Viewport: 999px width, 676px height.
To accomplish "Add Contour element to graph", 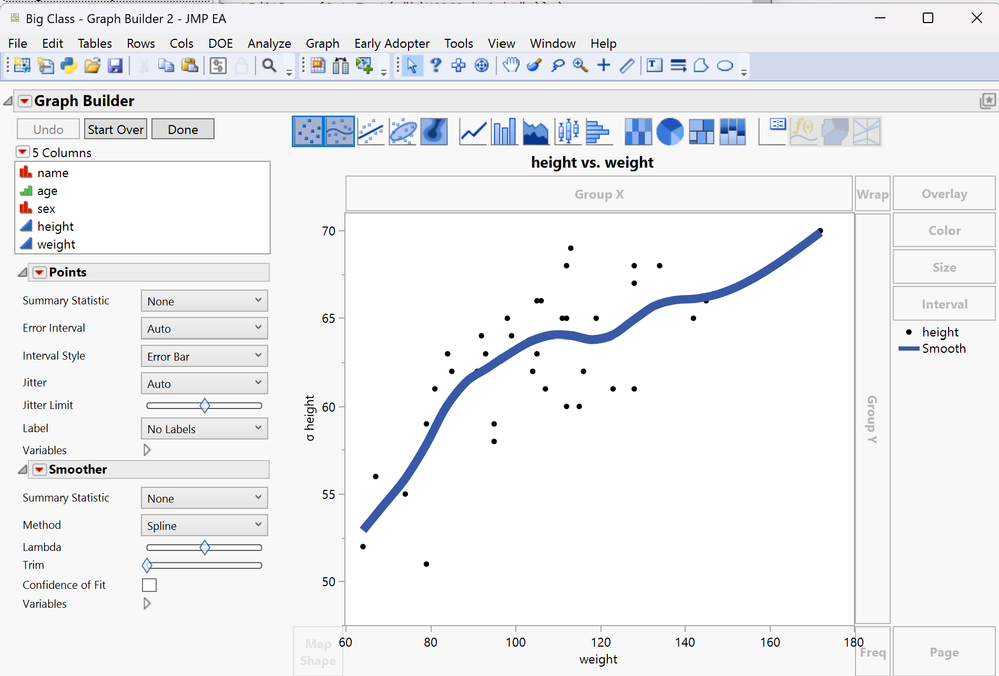I will pyautogui.click(x=434, y=131).
